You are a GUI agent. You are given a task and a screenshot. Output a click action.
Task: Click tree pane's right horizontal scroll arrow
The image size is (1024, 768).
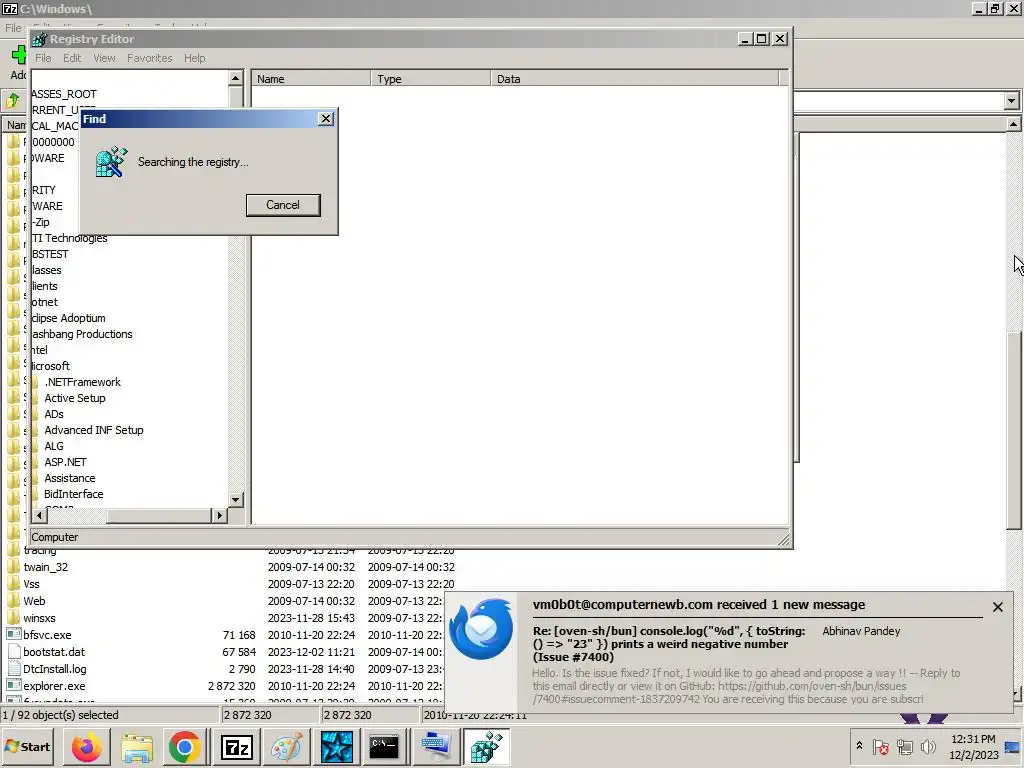(x=219, y=515)
